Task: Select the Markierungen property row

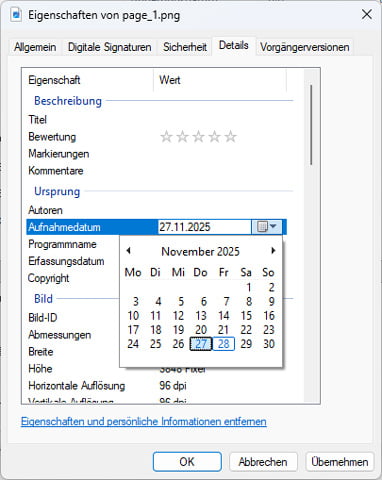Action: [157, 154]
